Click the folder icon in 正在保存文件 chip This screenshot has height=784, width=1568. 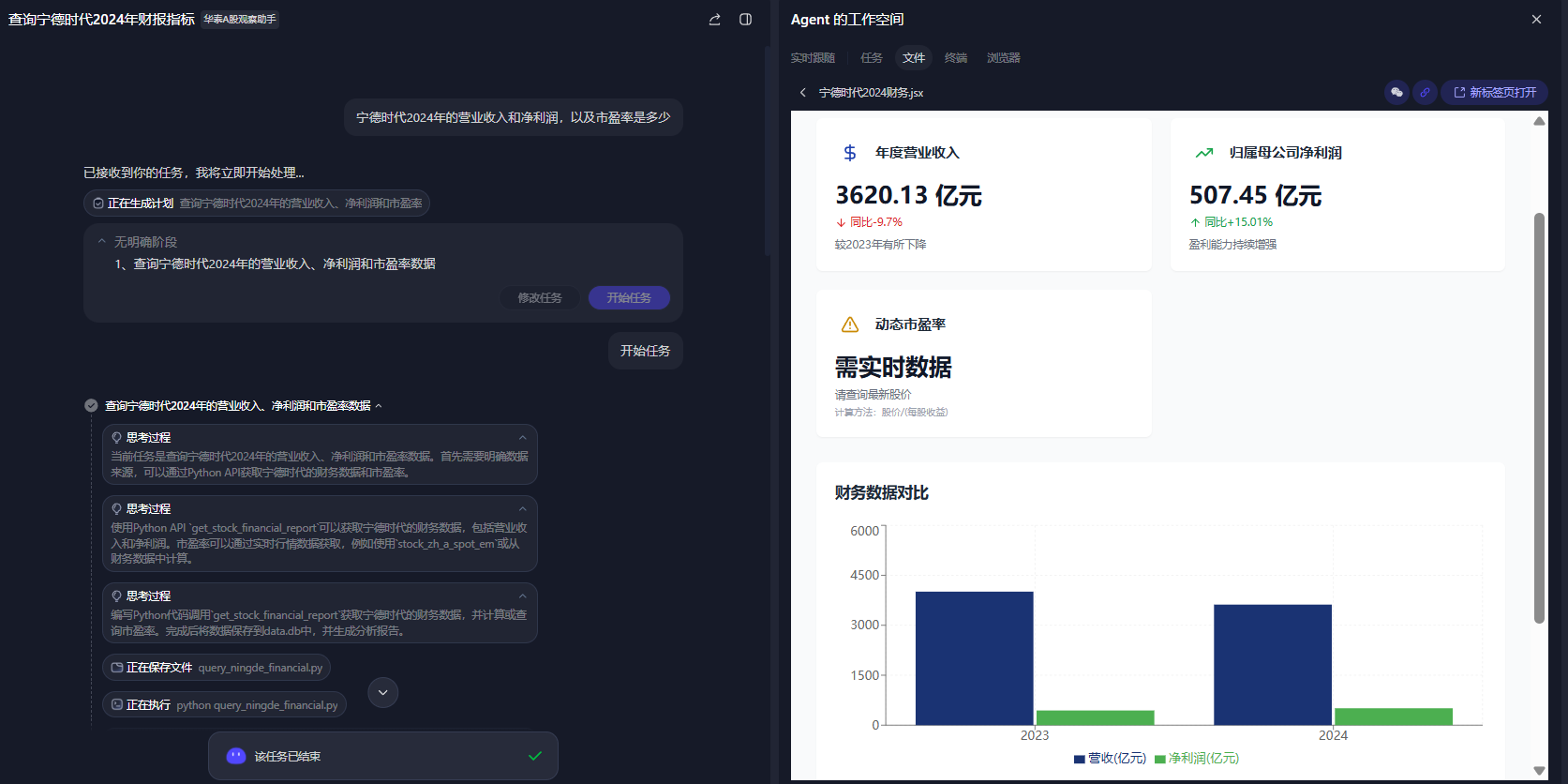click(117, 668)
